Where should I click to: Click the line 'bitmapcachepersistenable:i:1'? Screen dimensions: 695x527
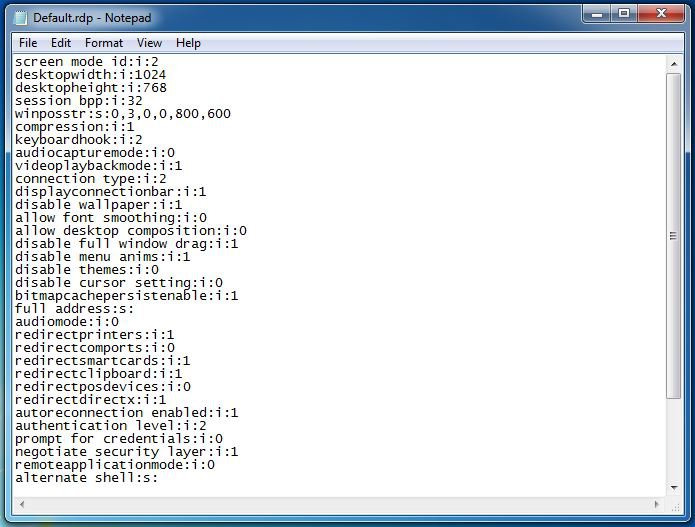(126, 296)
